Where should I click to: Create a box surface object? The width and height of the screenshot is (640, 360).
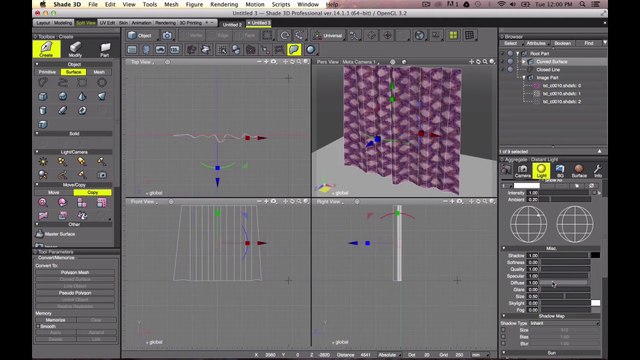(x=42, y=96)
